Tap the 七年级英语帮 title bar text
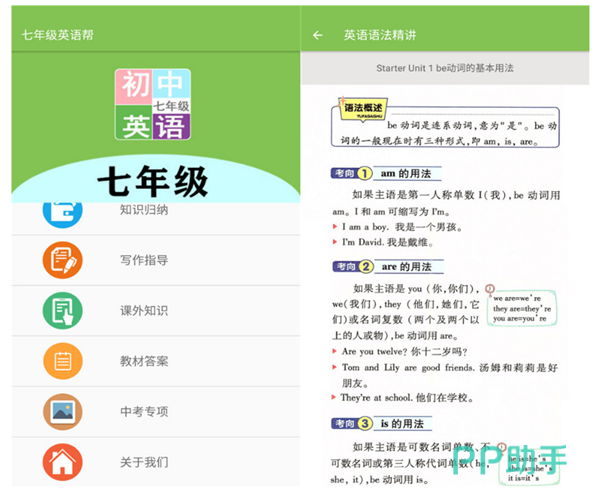Image resolution: width=600 pixels, height=496 pixels. [x=60, y=36]
